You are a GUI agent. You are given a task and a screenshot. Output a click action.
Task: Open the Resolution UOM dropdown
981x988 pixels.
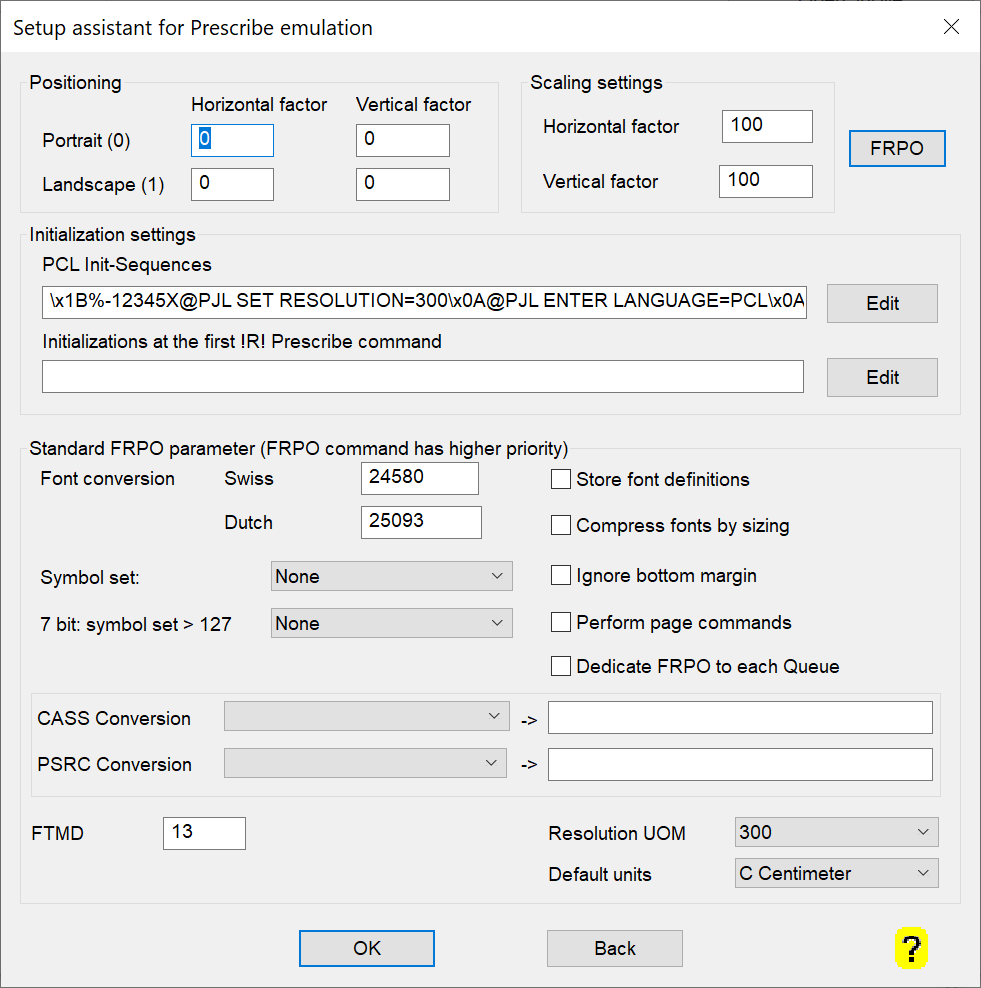click(x=836, y=832)
